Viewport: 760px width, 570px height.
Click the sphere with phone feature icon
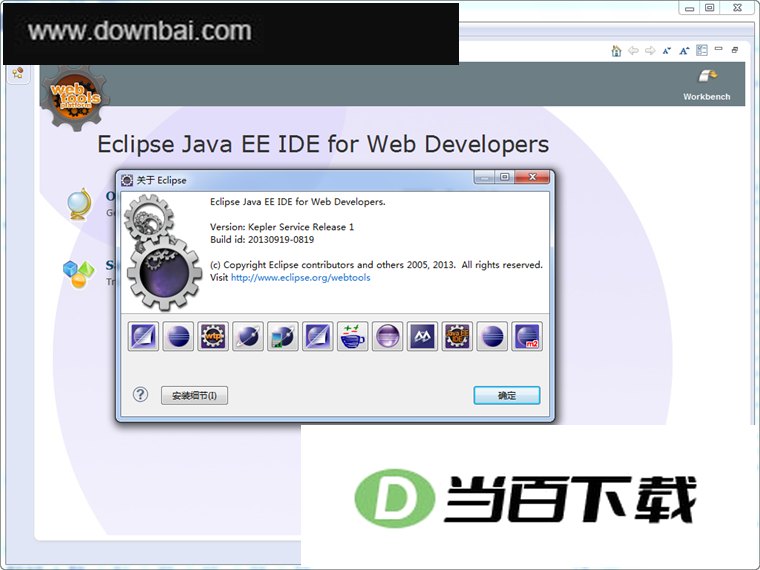click(x=283, y=336)
